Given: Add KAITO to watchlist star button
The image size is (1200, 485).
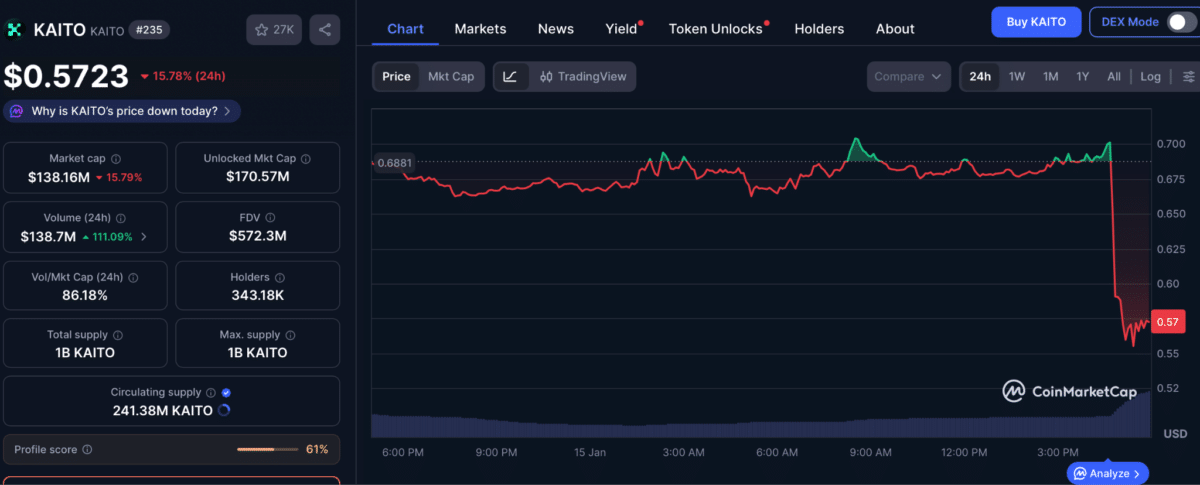Looking at the screenshot, I should click(x=274, y=30).
